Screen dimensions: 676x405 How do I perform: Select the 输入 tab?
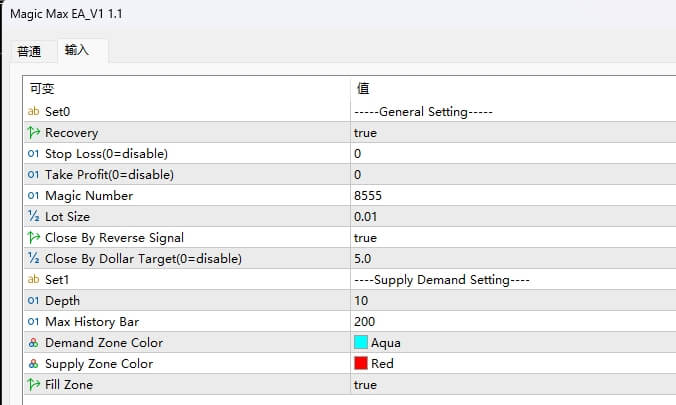[x=77, y=50]
